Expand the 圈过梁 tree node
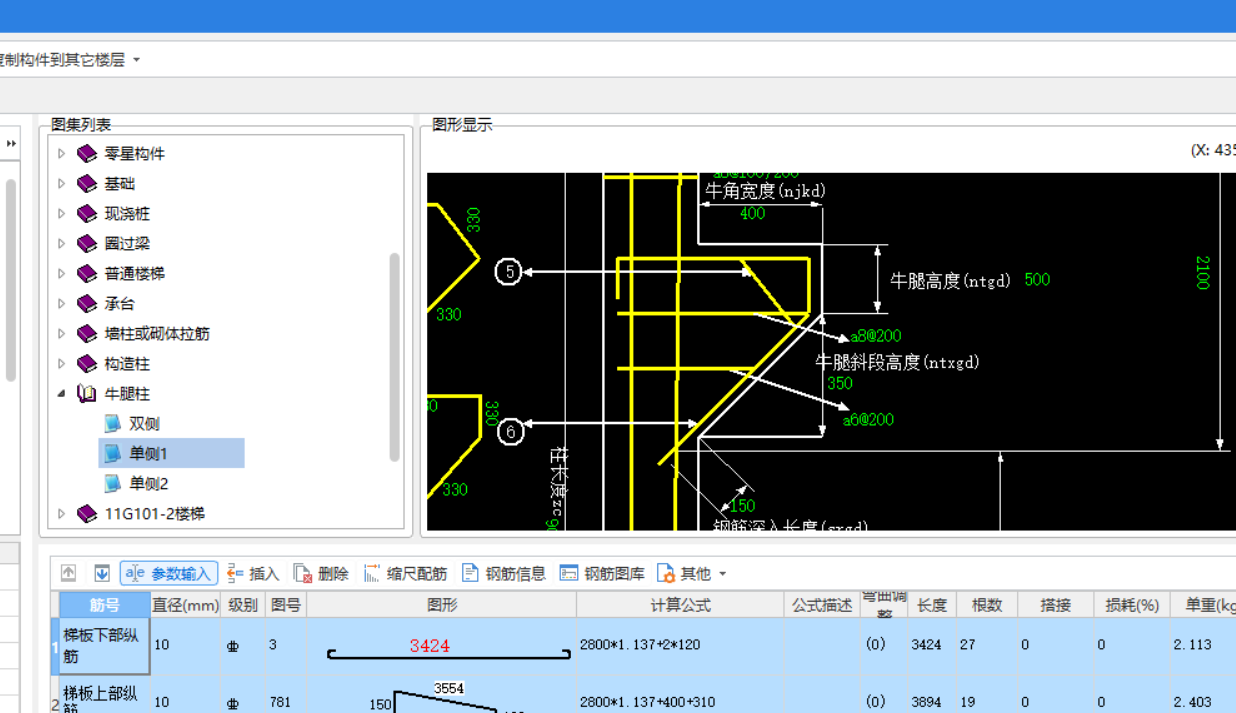Image resolution: width=1236 pixels, height=713 pixels. tap(61, 244)
